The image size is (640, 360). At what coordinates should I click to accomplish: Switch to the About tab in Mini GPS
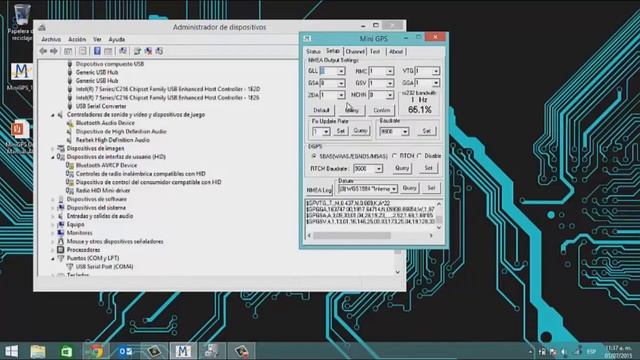coord(395,52)
